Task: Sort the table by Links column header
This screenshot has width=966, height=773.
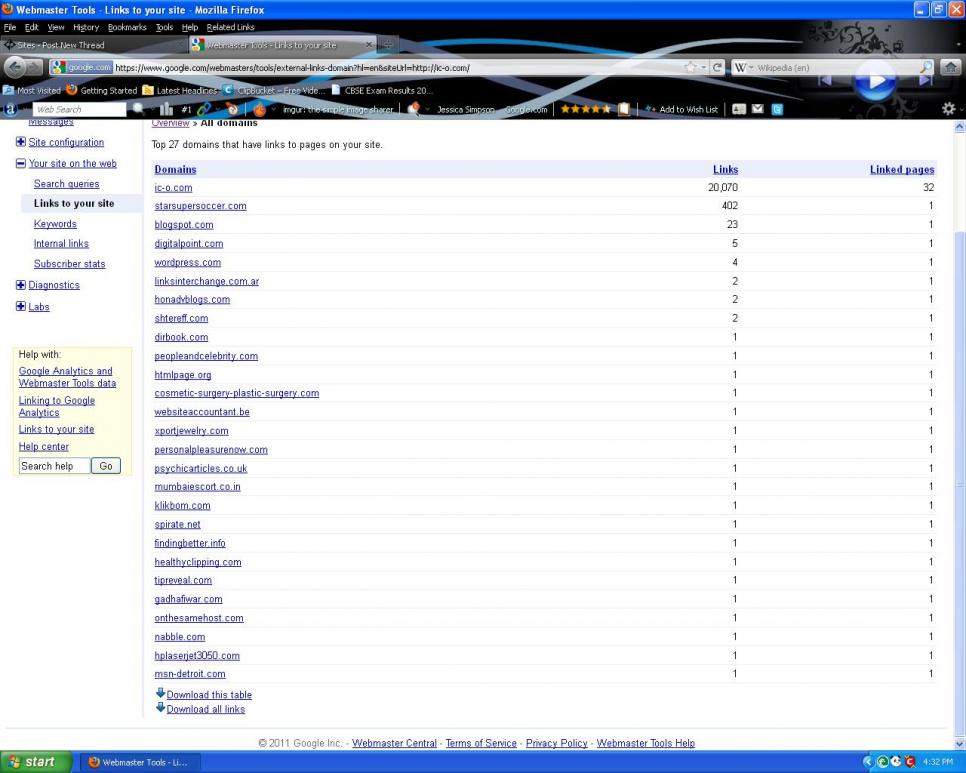Action: (725, 169)
